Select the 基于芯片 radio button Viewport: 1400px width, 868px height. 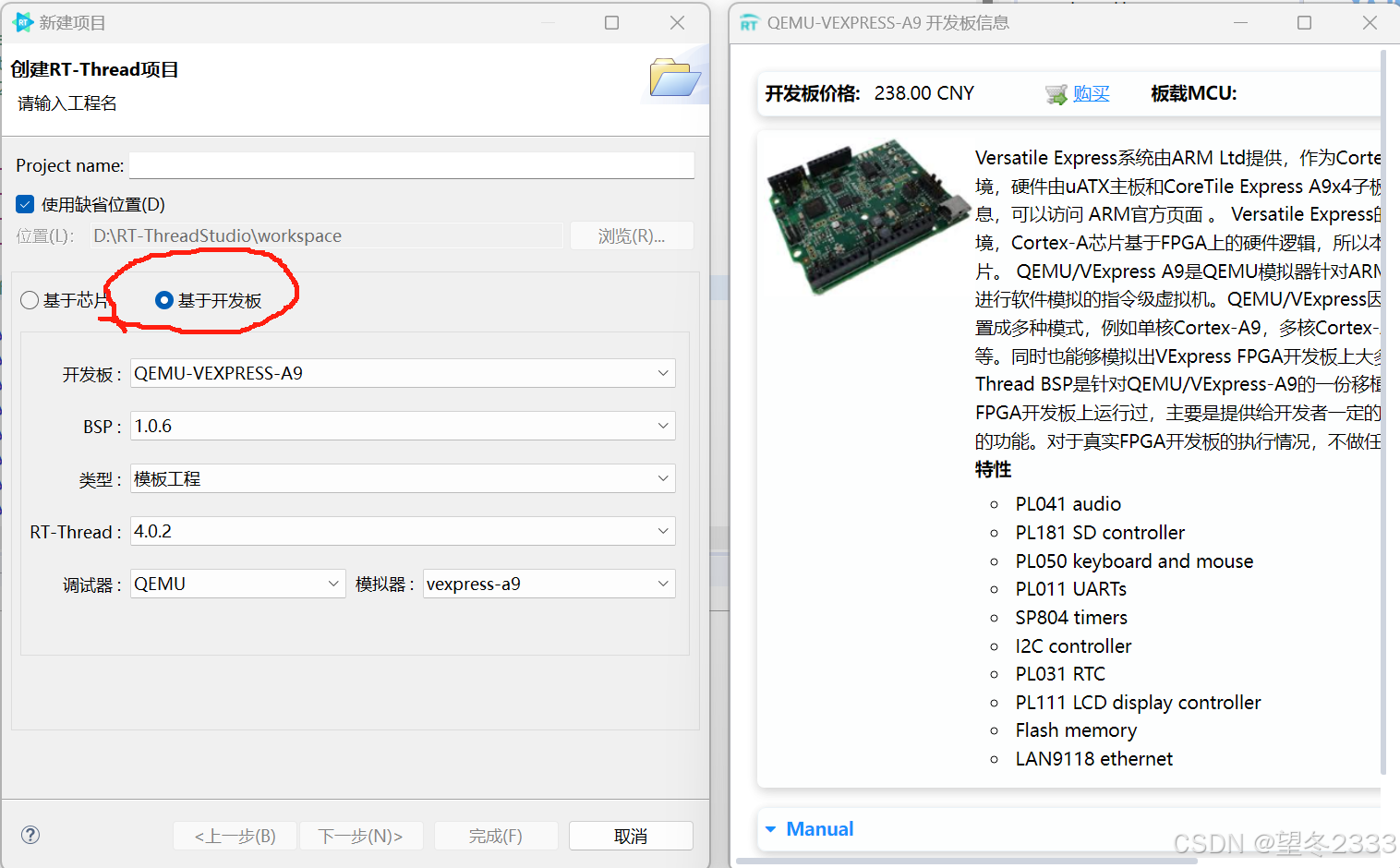(30, 300)
